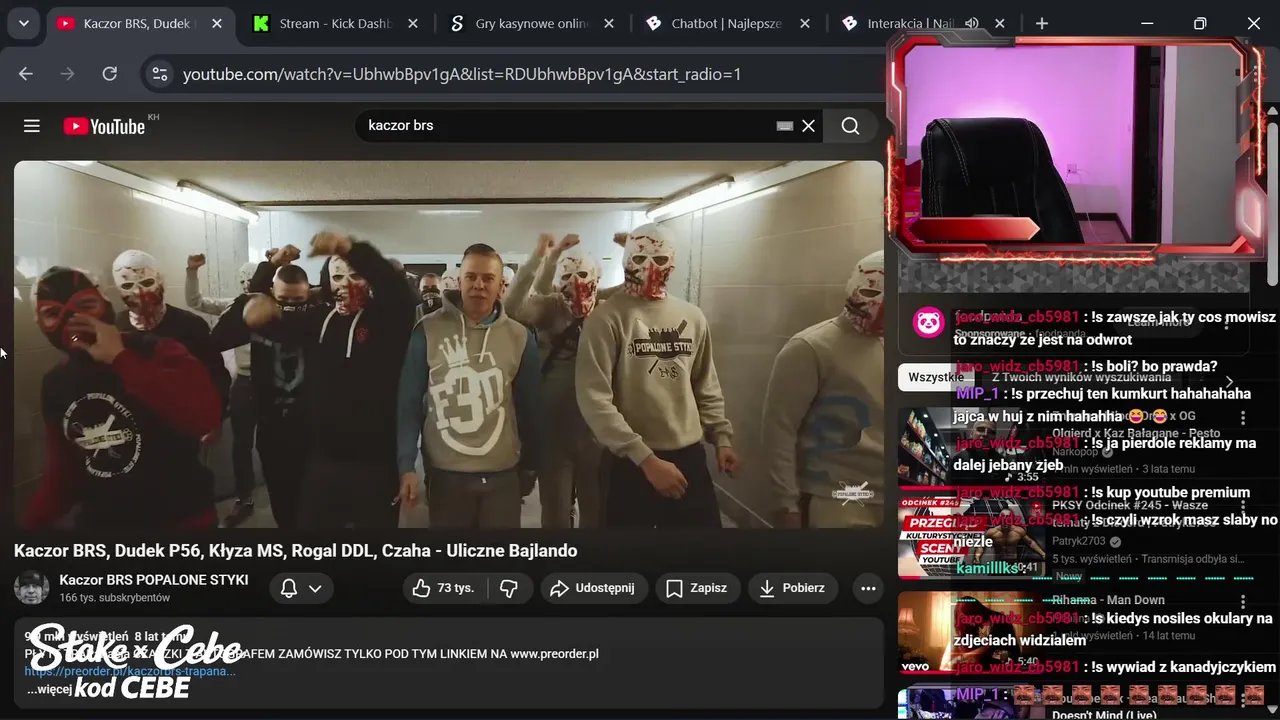The height and width of the screenshot is (720, 1280).
Task: Open PKSY Odcinek #245 video thumbnail
Action: 971,538
